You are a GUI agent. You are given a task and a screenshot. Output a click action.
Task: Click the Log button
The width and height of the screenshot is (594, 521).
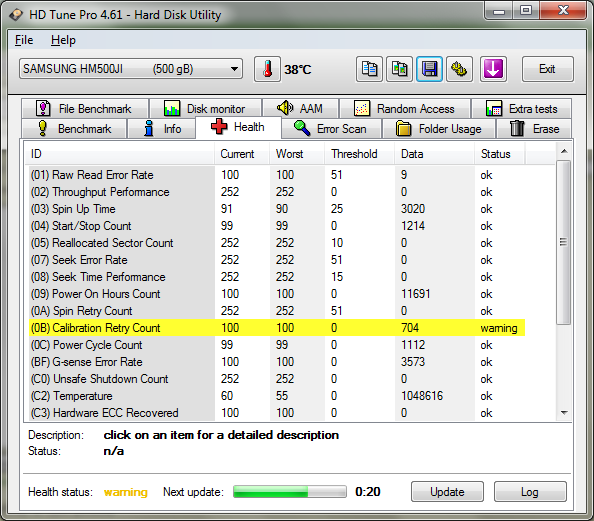click(x=530, y=492)
